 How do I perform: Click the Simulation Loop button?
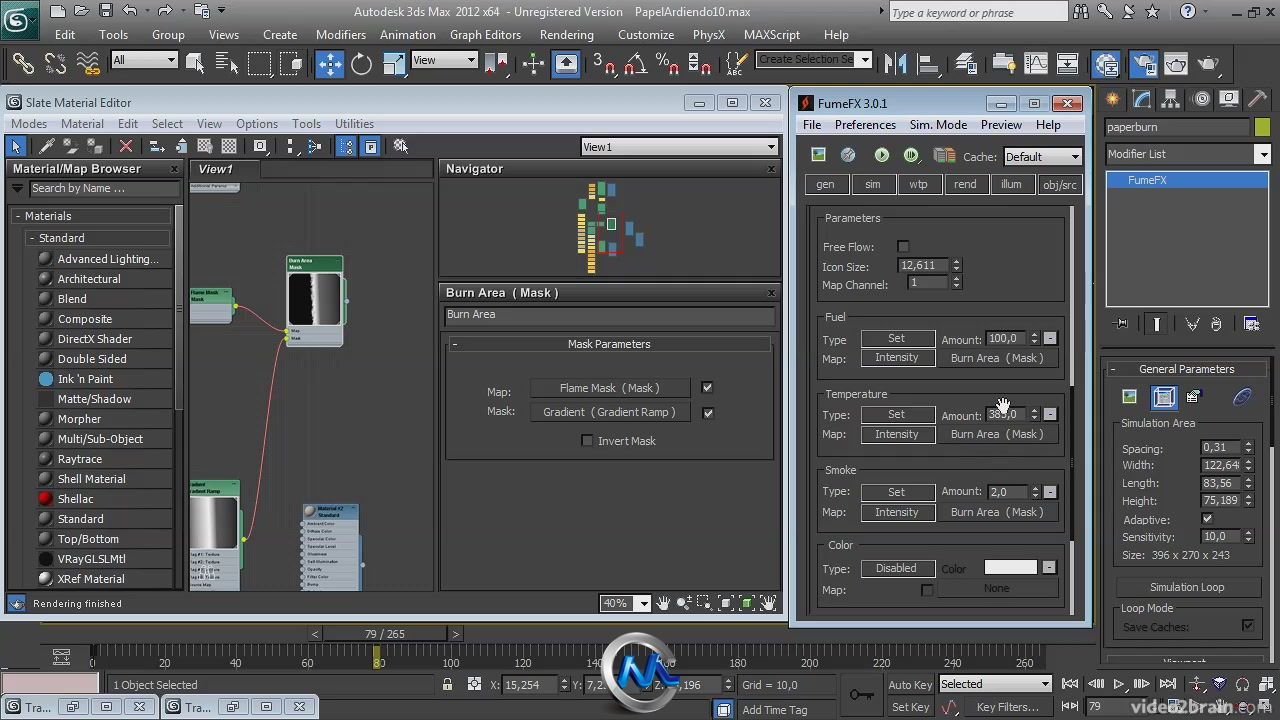[1187, 587]
